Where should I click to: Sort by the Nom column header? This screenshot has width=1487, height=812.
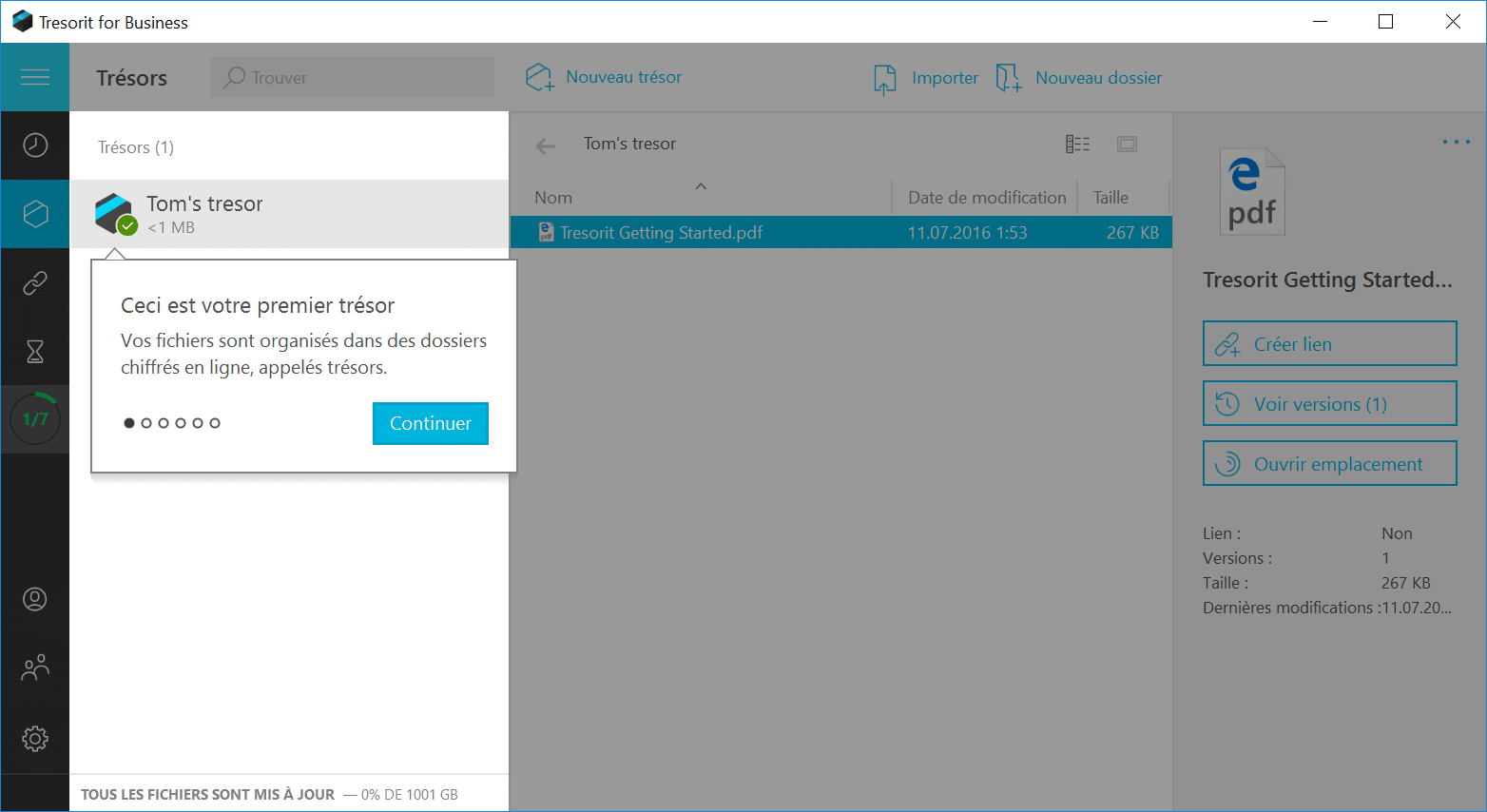[x=553, y=198]
